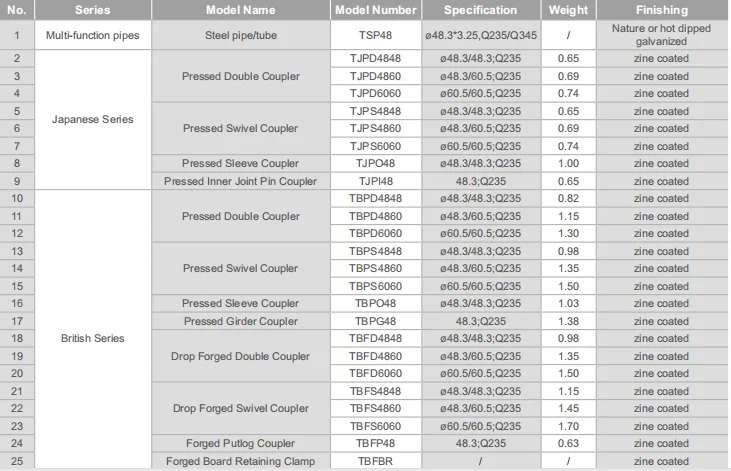Click the Steel pipe/tube model name
Screen dimensions: 731x471
point(240,35)
